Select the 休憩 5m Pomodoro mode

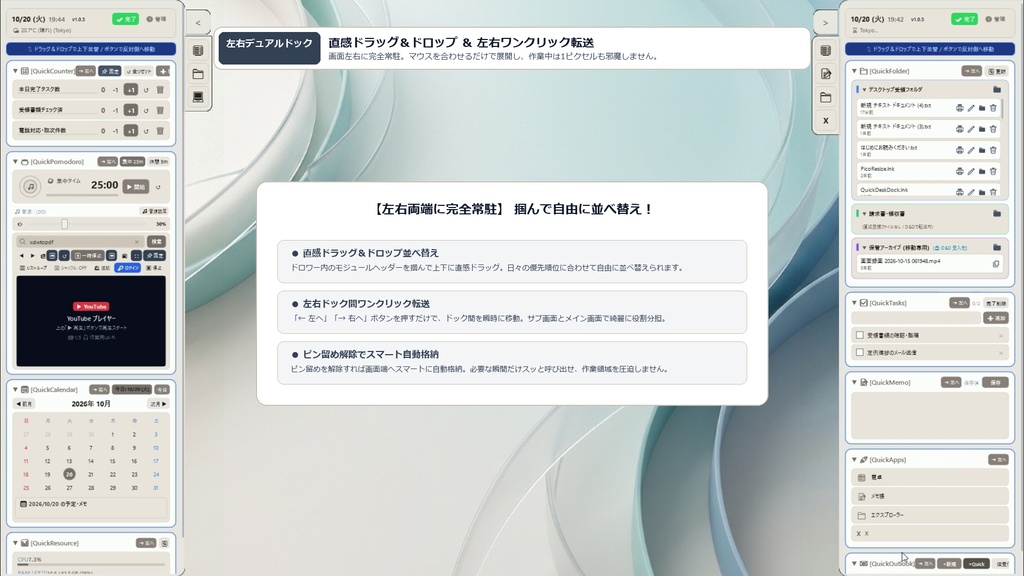(x=159, y=161)
